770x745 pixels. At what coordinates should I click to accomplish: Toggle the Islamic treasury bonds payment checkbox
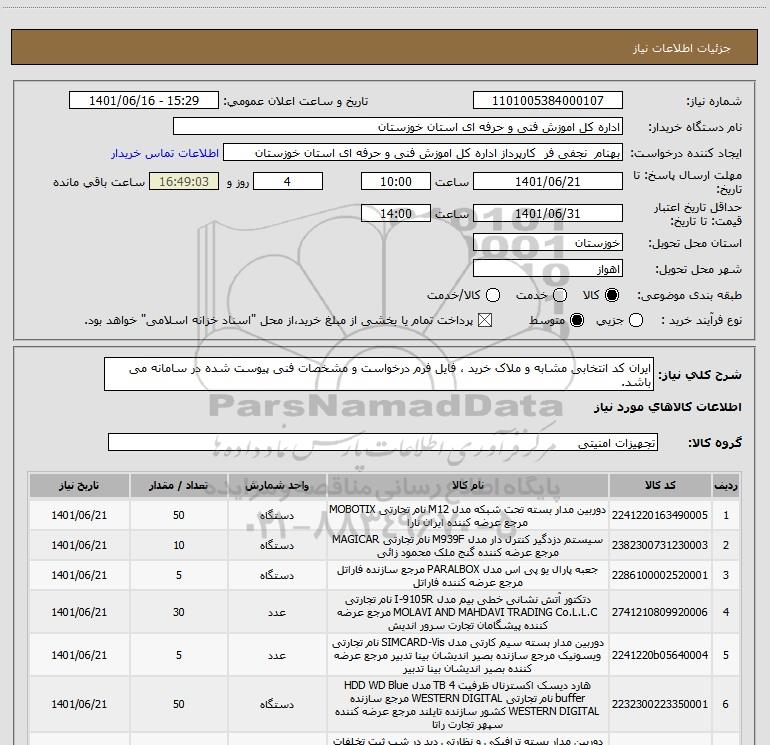pyautogui.click(x=485, y=321)
